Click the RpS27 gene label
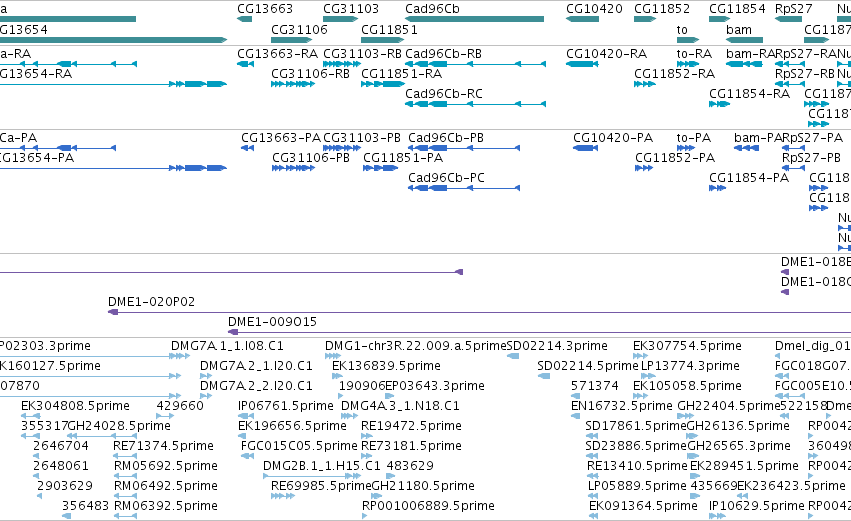The width and height of the screenshot is (851, 521). 793,9
